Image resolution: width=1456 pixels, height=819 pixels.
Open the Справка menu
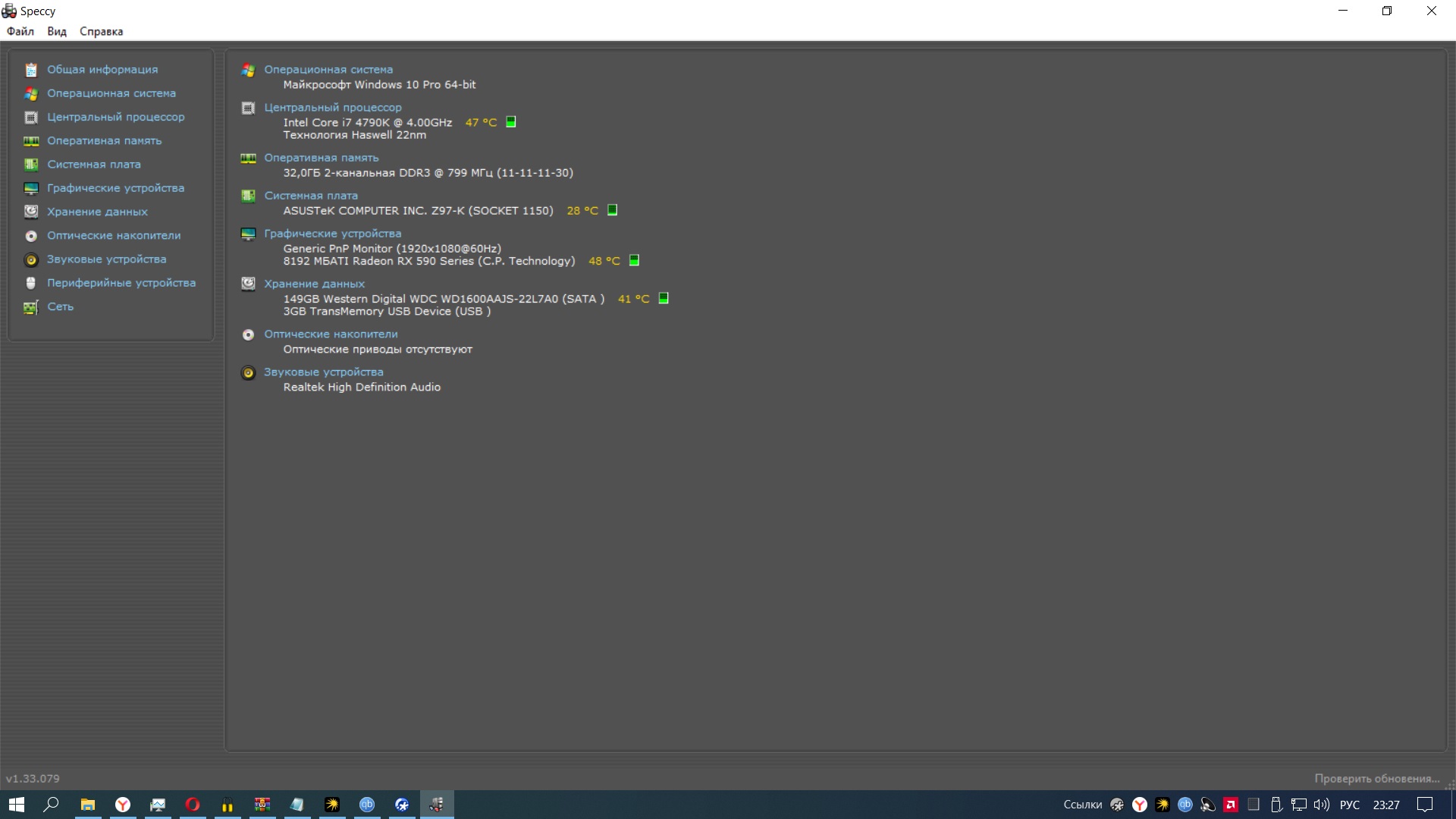click(x=101, y=31)
